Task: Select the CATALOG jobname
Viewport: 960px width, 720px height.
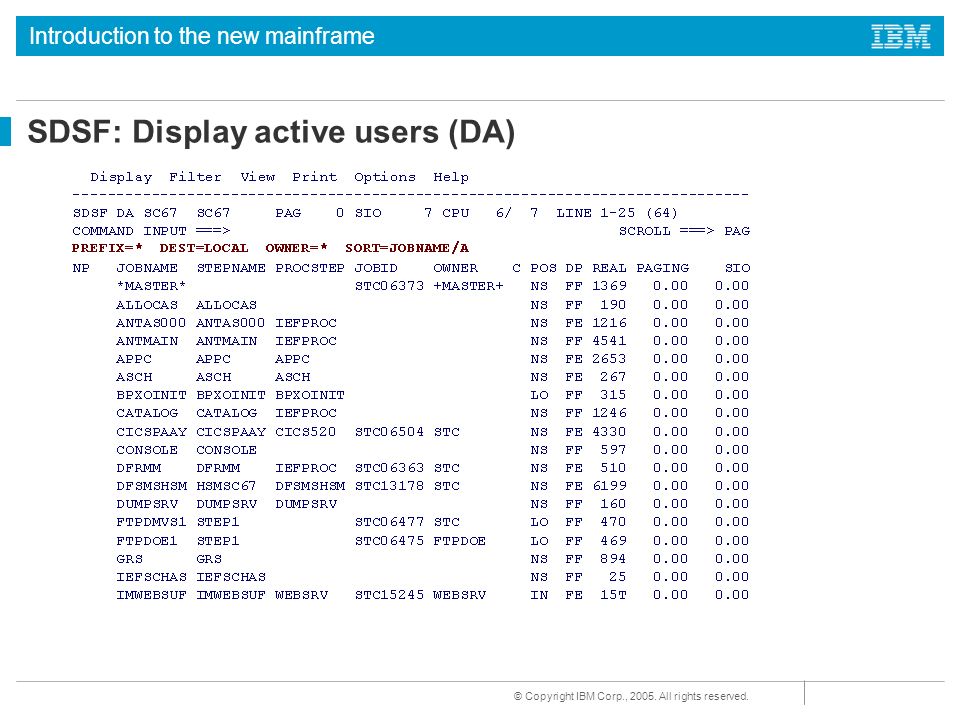Action: [x=147, y=413]
